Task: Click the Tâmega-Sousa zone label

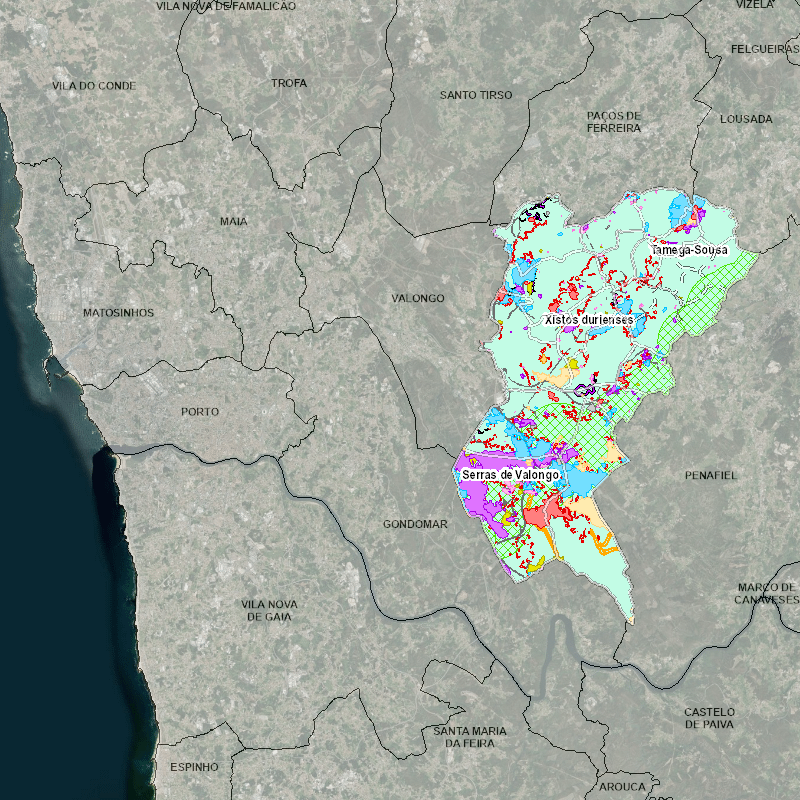Action: point(689,250)
